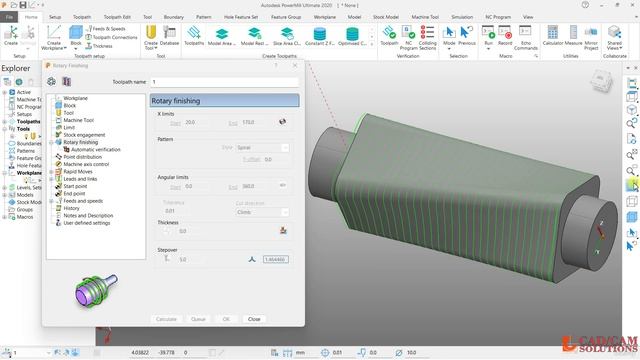
Task: Expand the Feeds and speeds tree node
Action: click(51, 201)
